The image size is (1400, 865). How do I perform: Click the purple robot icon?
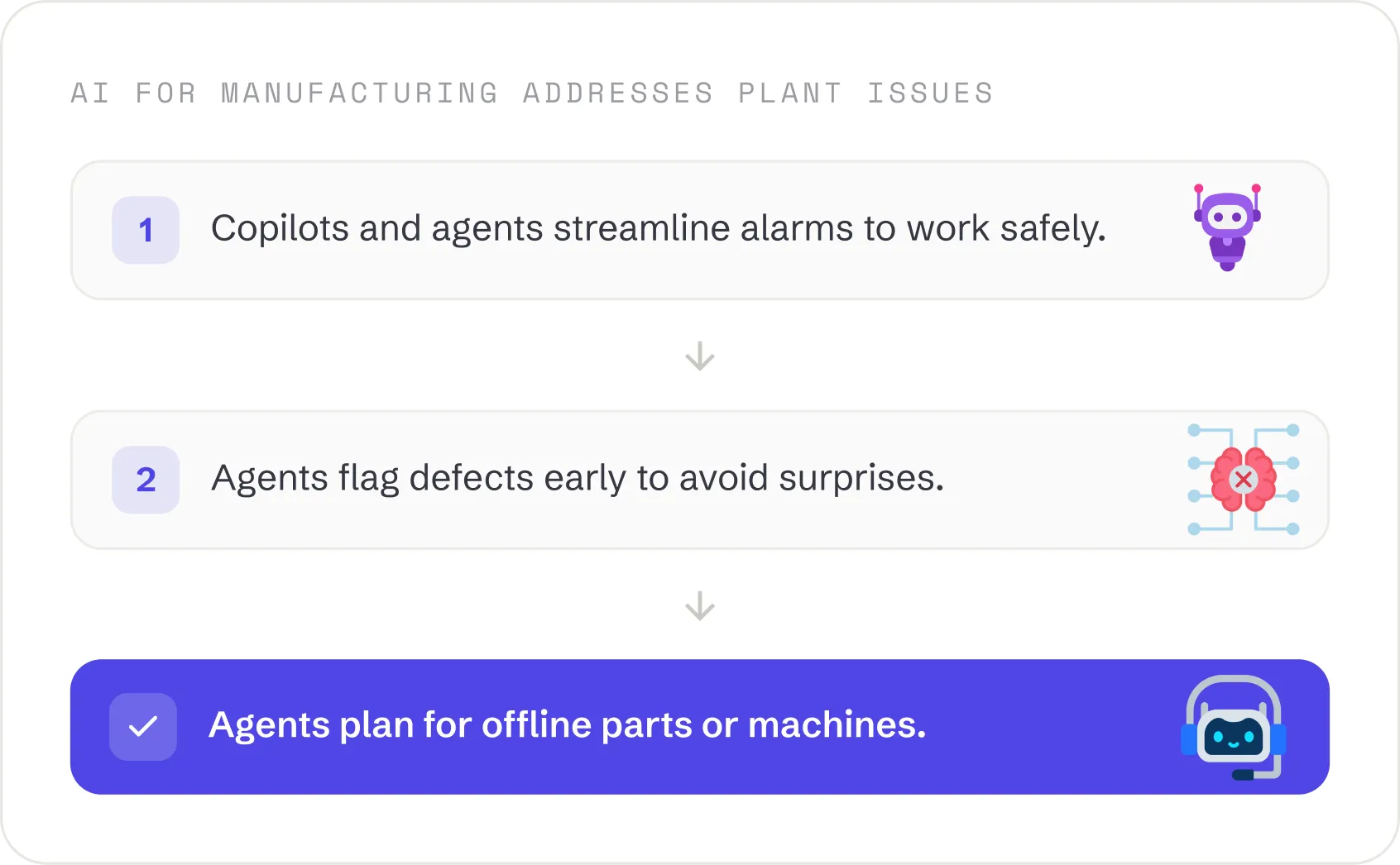tap(1227, 227)
